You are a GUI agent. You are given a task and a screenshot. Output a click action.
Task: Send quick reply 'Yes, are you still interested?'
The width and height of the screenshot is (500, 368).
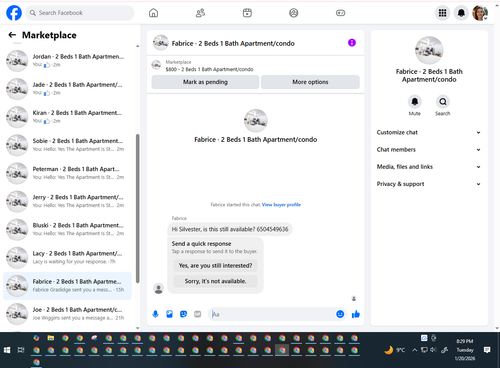[x=215, y=266]
